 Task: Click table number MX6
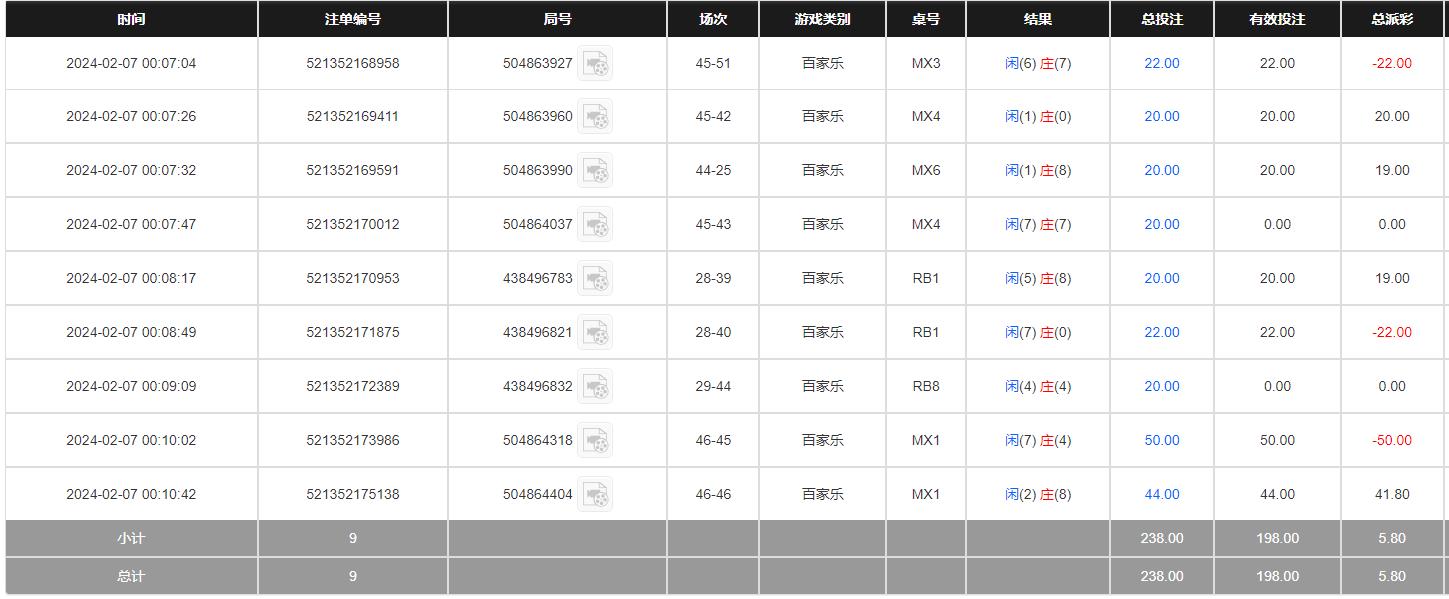(x=926, y=170)
